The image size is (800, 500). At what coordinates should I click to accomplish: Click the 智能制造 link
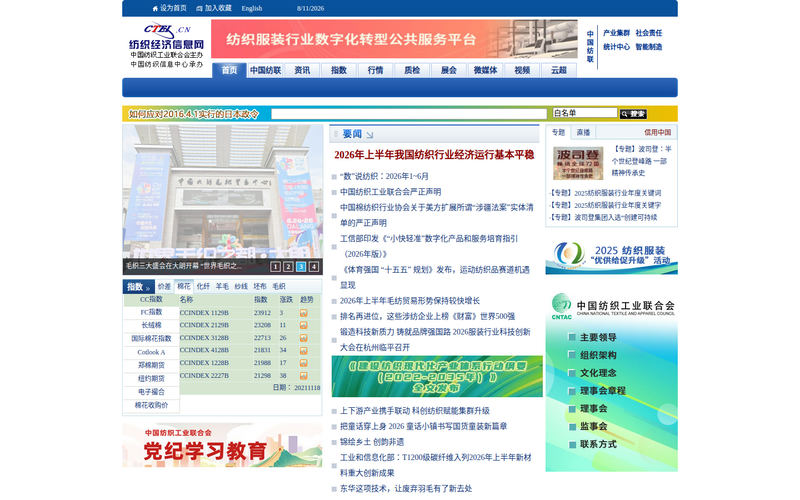coord(649,47)
